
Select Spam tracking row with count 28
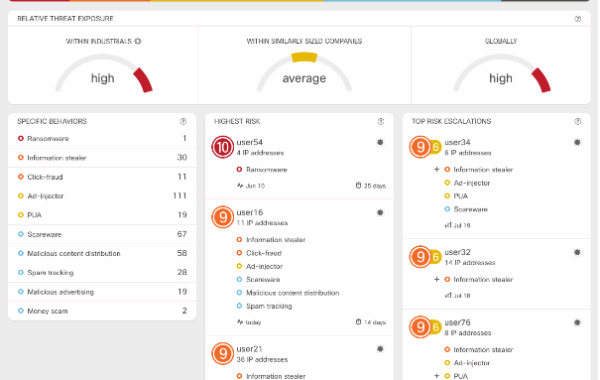coord(102,272)
